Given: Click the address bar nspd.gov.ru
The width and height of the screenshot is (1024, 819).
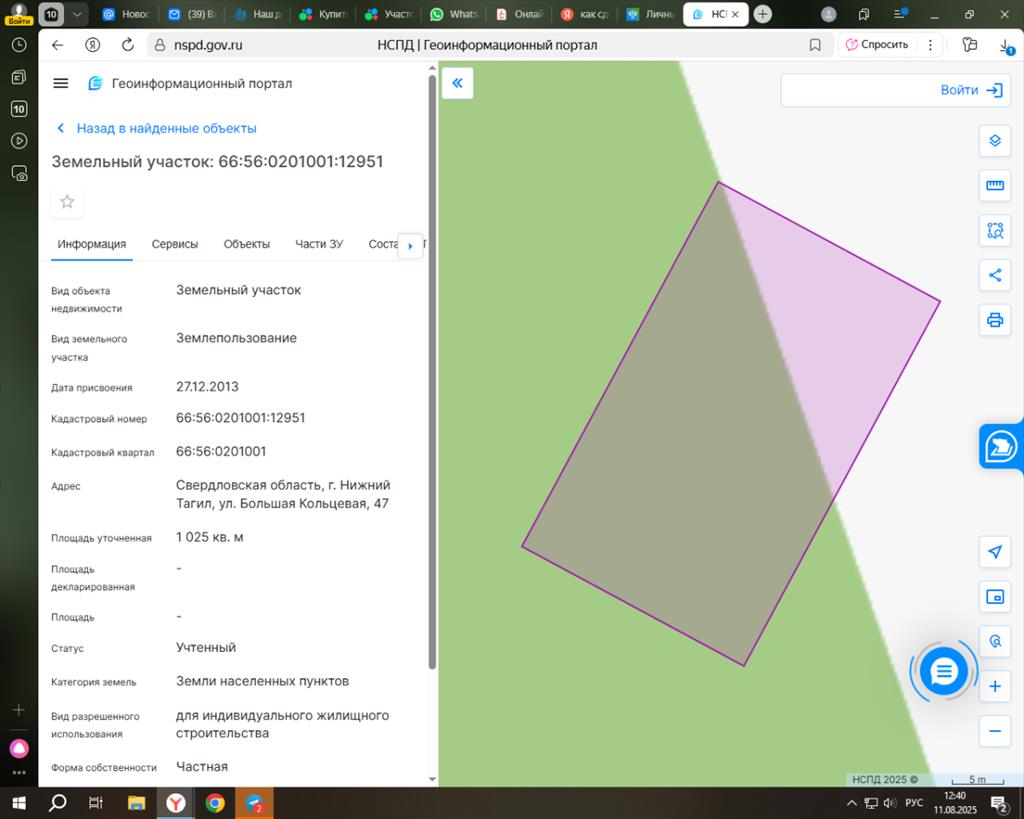Looking at the screenshot, I should click(210, 45).
